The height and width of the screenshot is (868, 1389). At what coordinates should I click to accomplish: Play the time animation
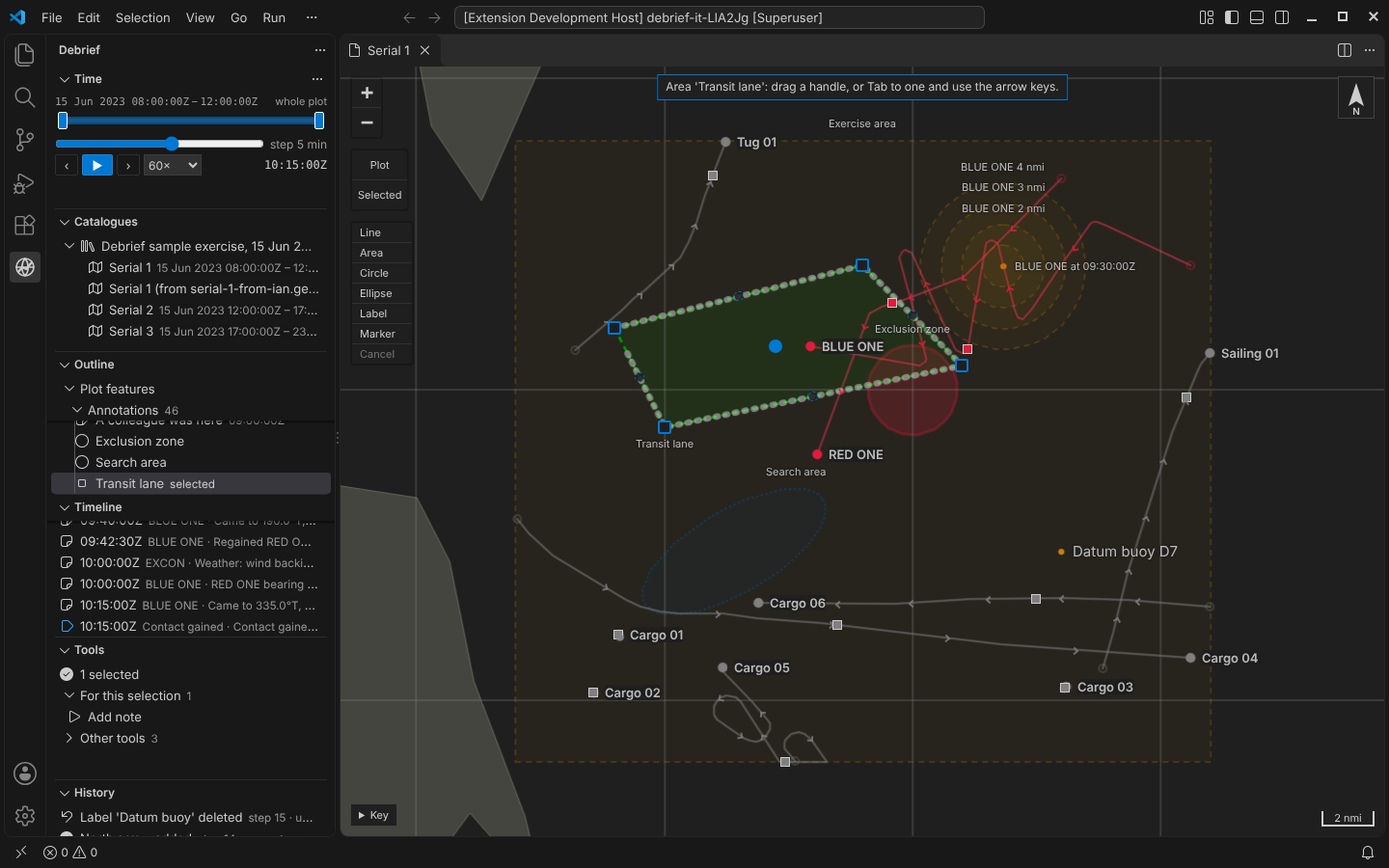97,166
